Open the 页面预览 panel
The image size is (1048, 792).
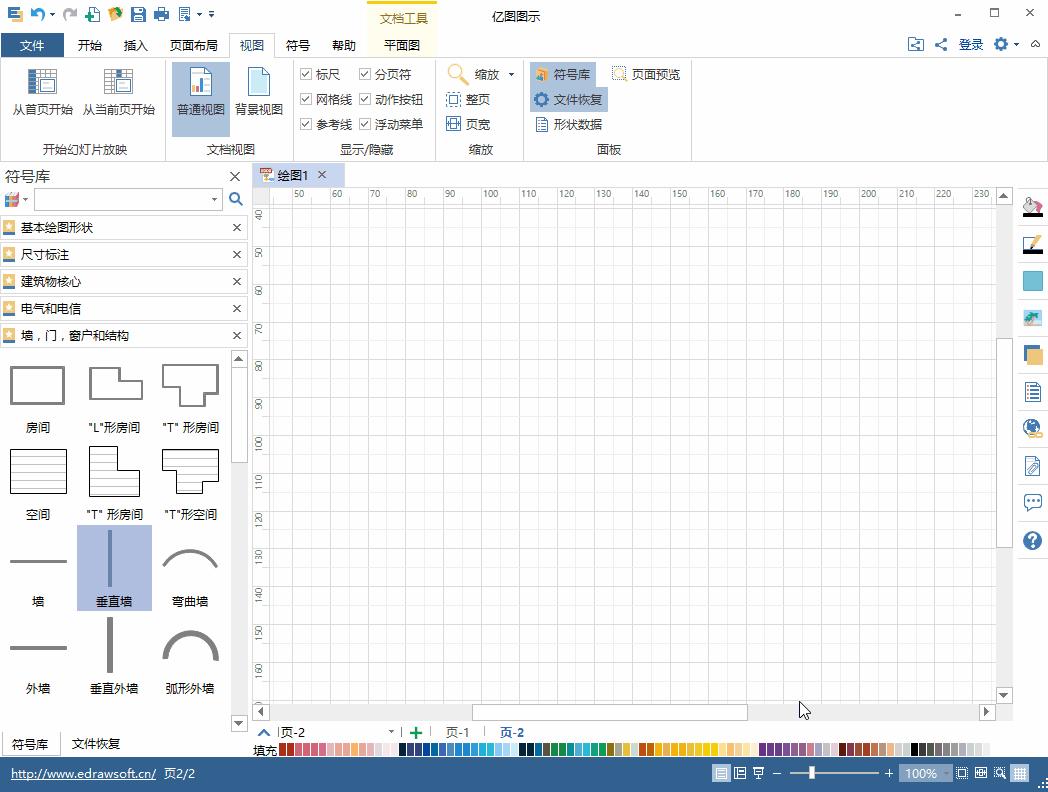coord(646,74)
